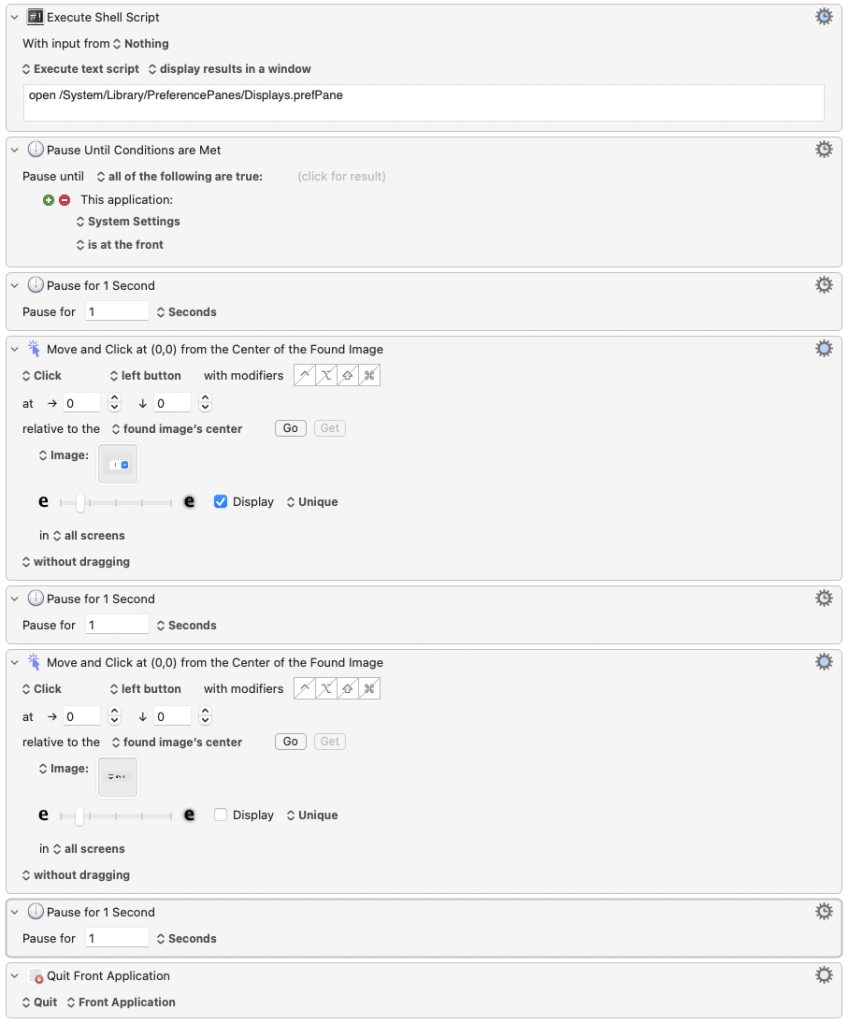This screenshot has width=849, height=1024.
Task: Click the '(click for result)' link
Action: click(341, 176)
